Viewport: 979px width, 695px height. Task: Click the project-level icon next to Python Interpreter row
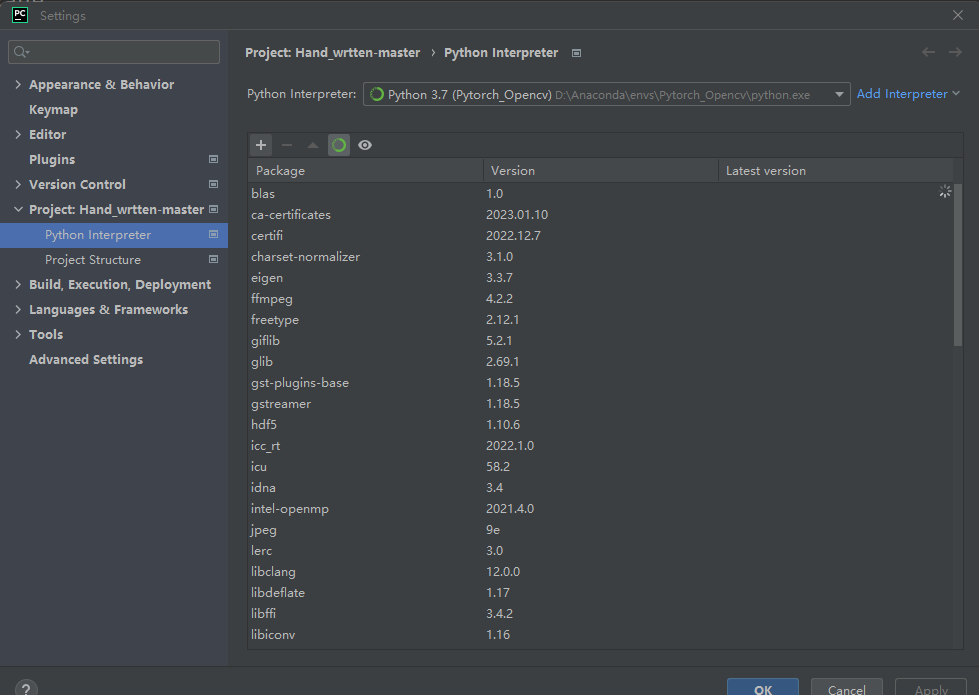click(214, 234)
